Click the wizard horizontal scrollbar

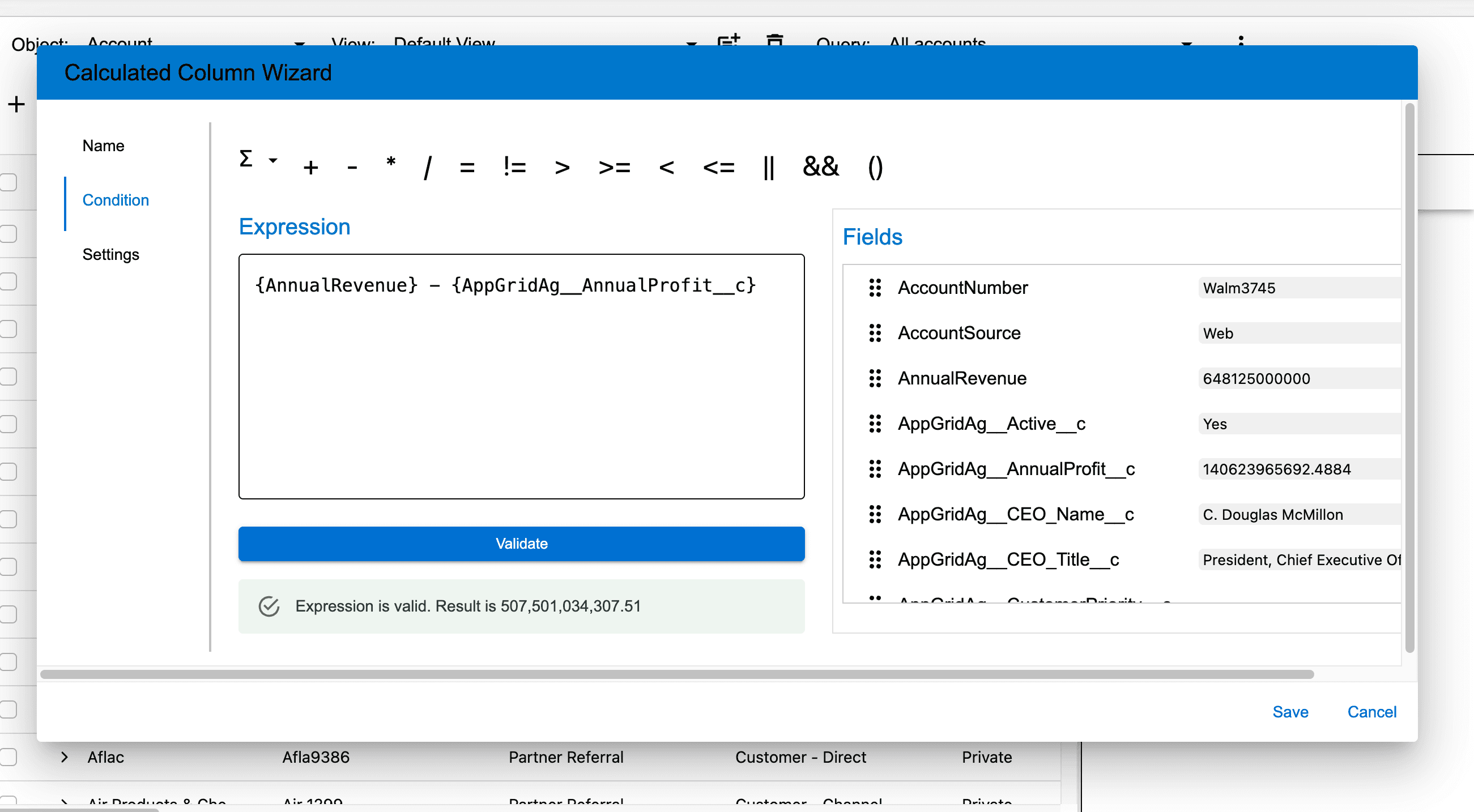point(676,674)
